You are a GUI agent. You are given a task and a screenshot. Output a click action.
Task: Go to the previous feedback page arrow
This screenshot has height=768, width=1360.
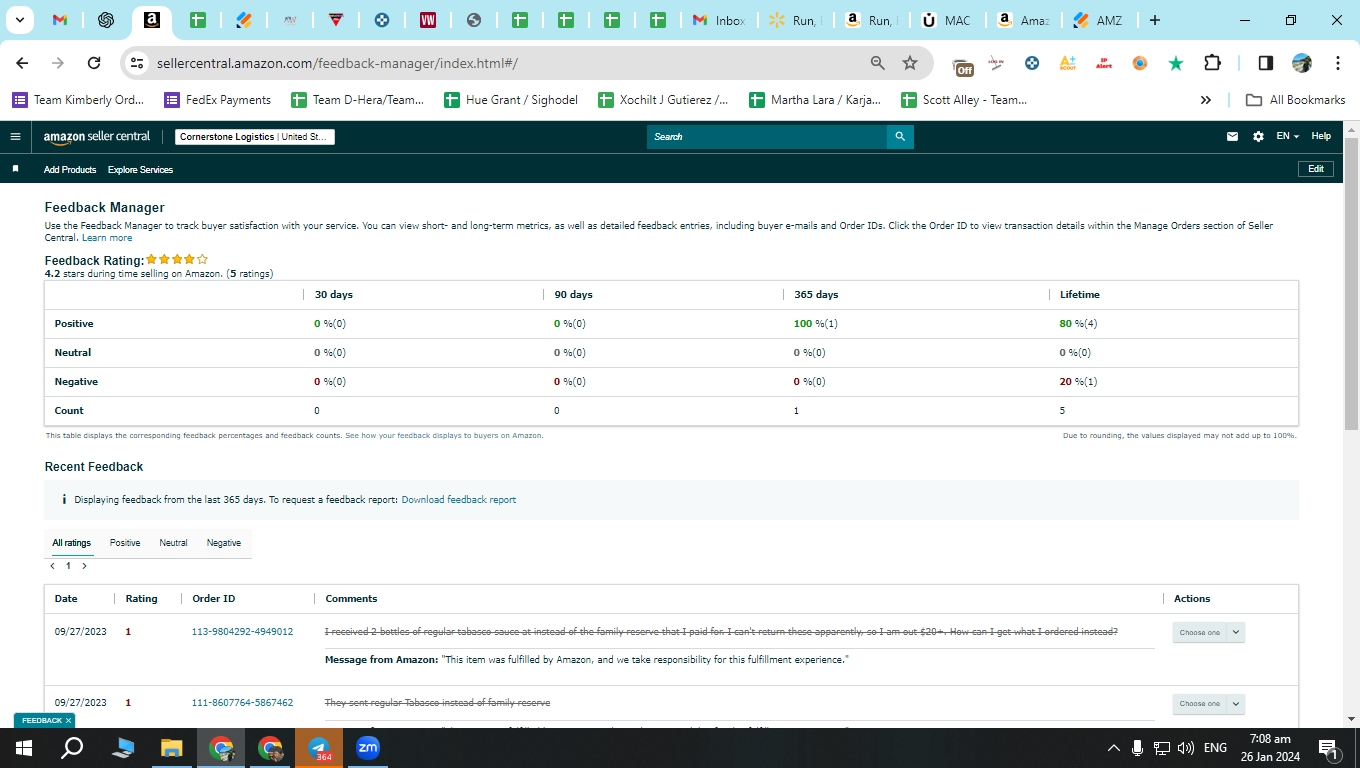coord(52,566)
